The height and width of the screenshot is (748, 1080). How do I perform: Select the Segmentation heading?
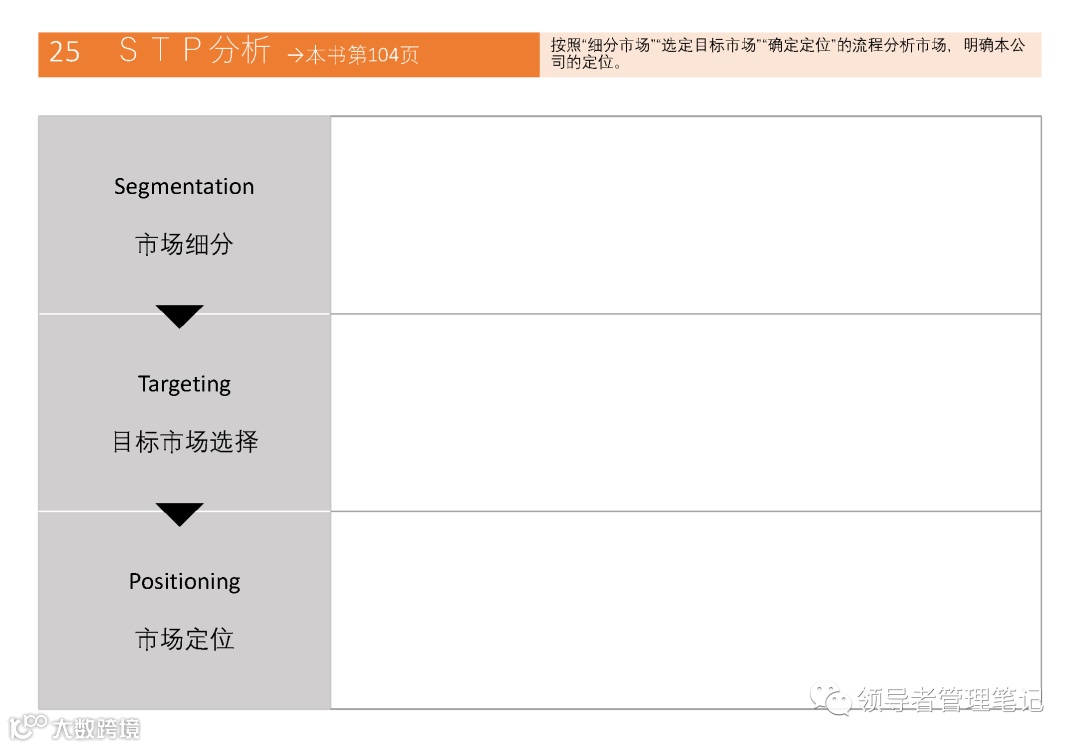184,187
